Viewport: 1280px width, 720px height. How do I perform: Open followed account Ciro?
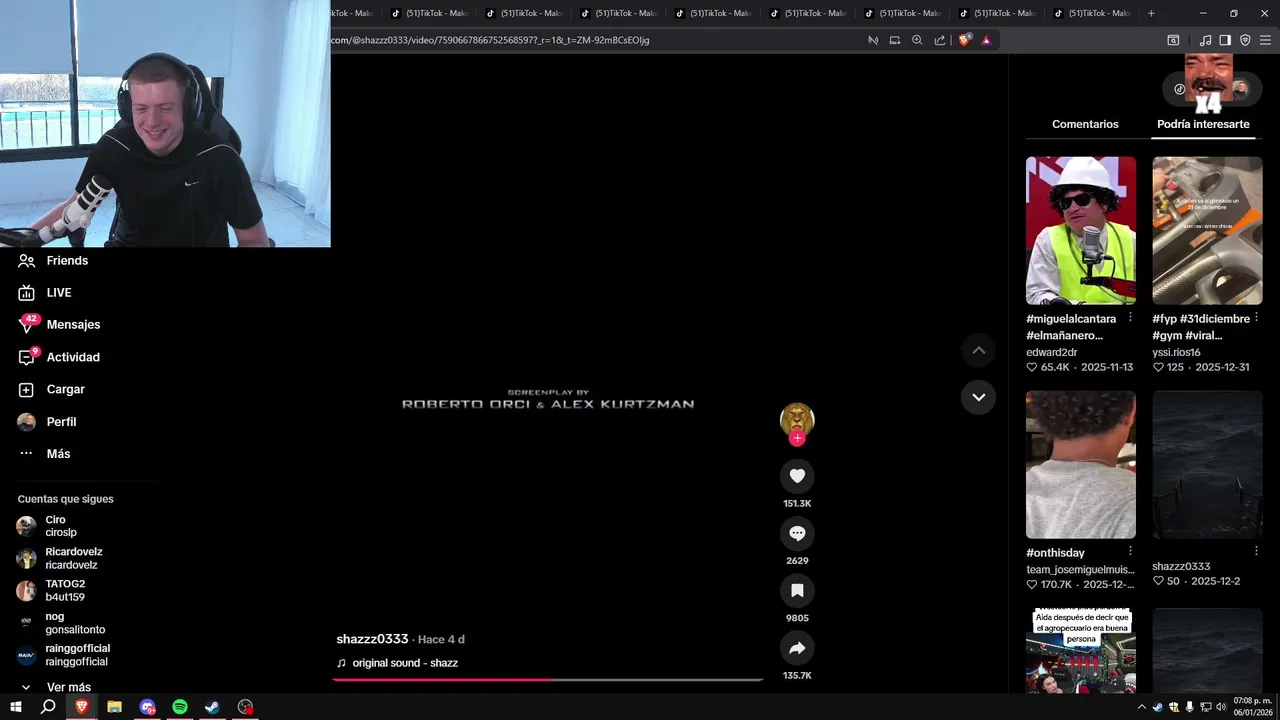pos(46,526)
